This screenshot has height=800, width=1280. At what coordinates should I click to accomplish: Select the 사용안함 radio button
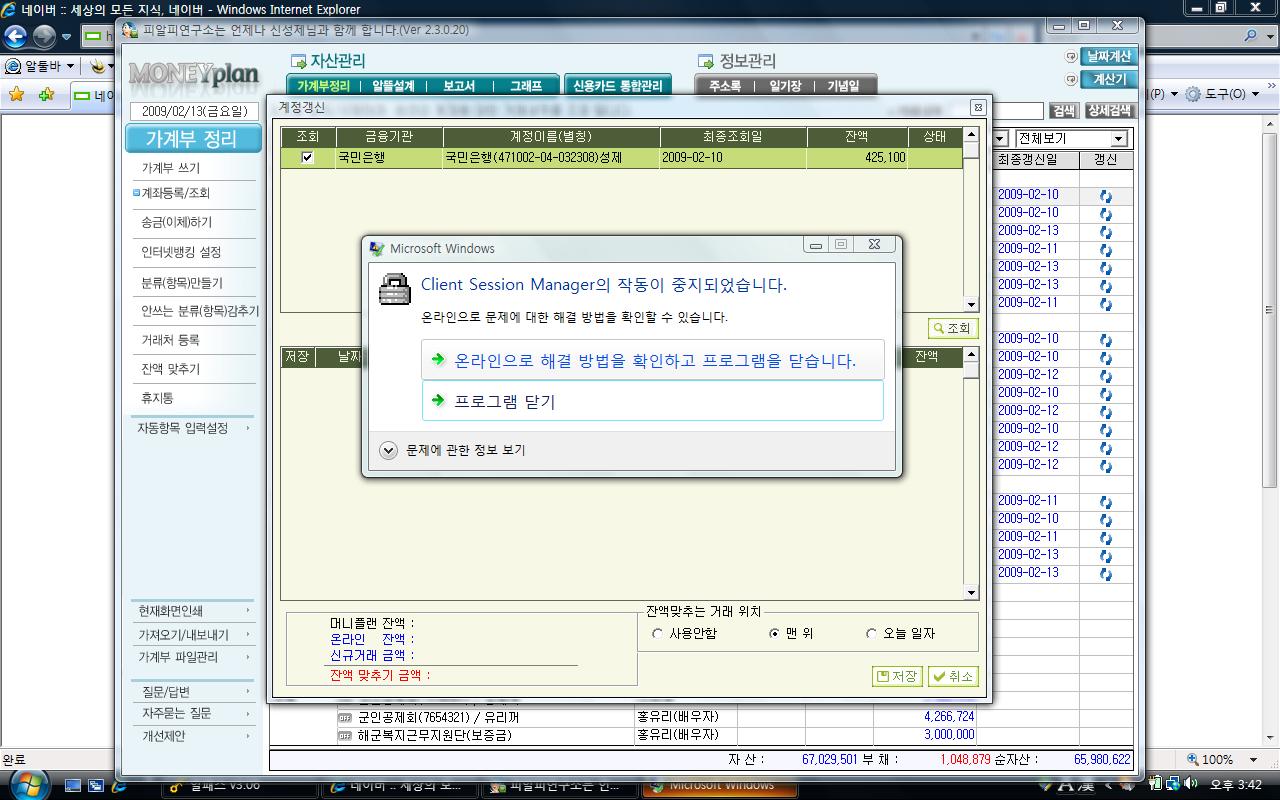657,633
